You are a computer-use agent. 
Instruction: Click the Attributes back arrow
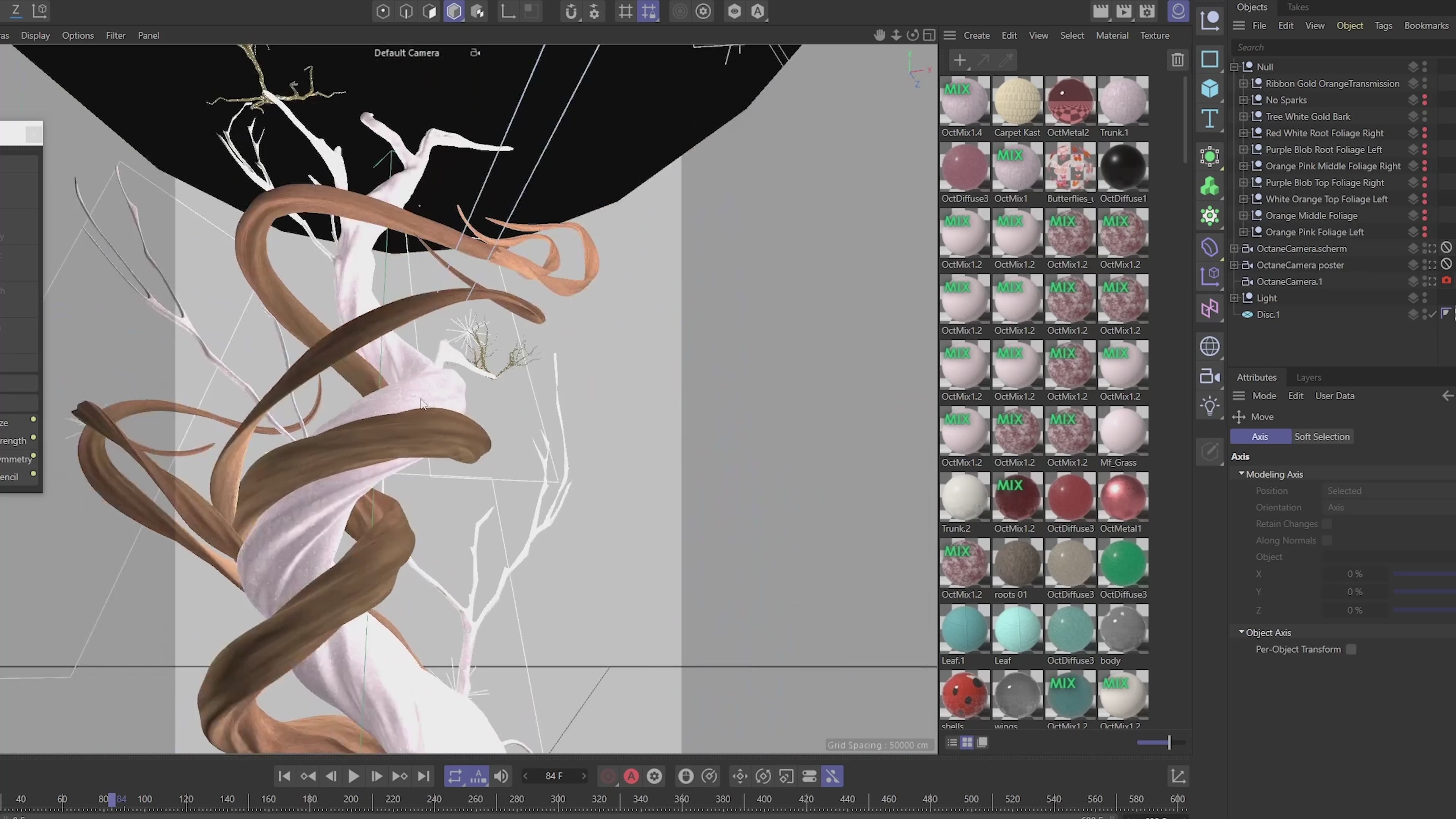(1448, 395)
